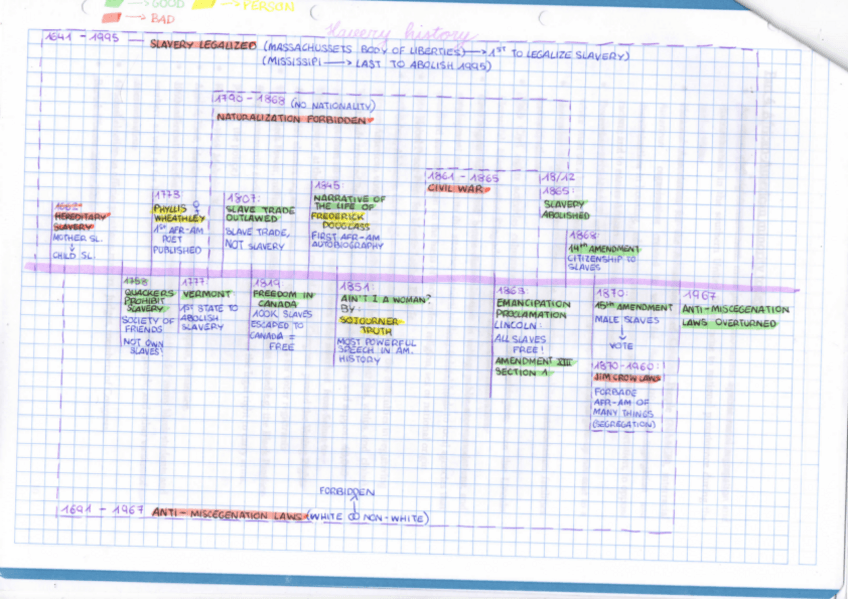The width and height of the screenshot is (848, 599).
Task: Select the date range "1641 - 1995"
Action: 82,37
